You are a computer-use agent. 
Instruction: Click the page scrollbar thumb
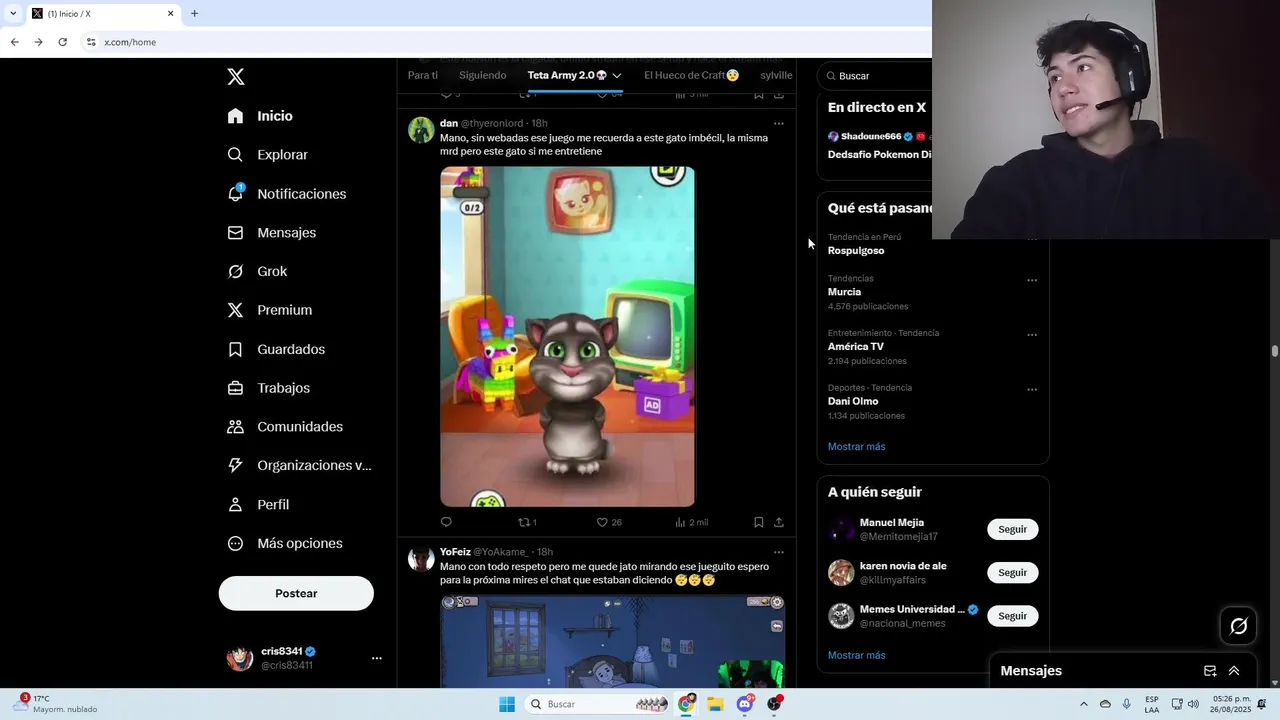1275,351
